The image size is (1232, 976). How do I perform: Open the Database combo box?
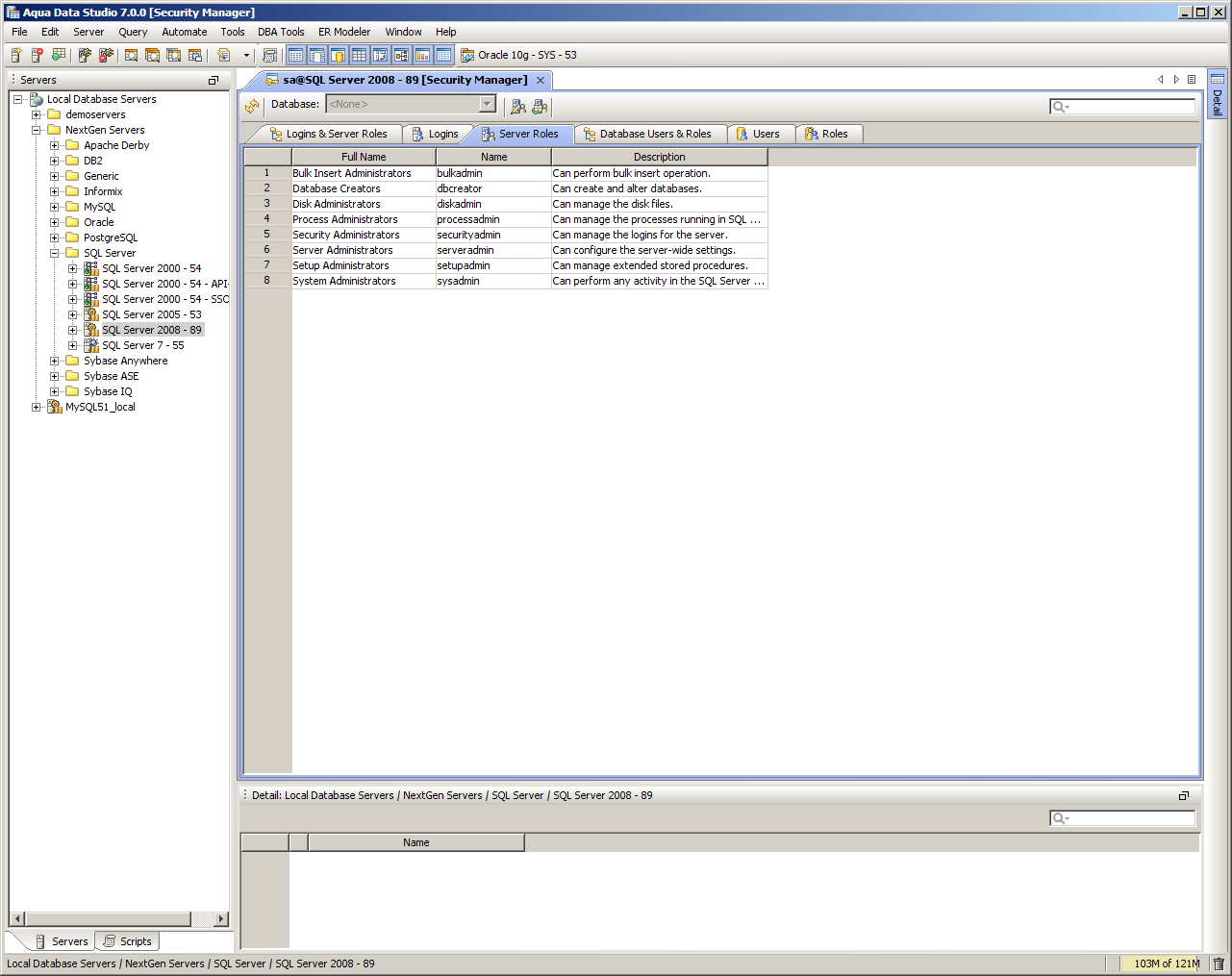[x=411, y=104]
